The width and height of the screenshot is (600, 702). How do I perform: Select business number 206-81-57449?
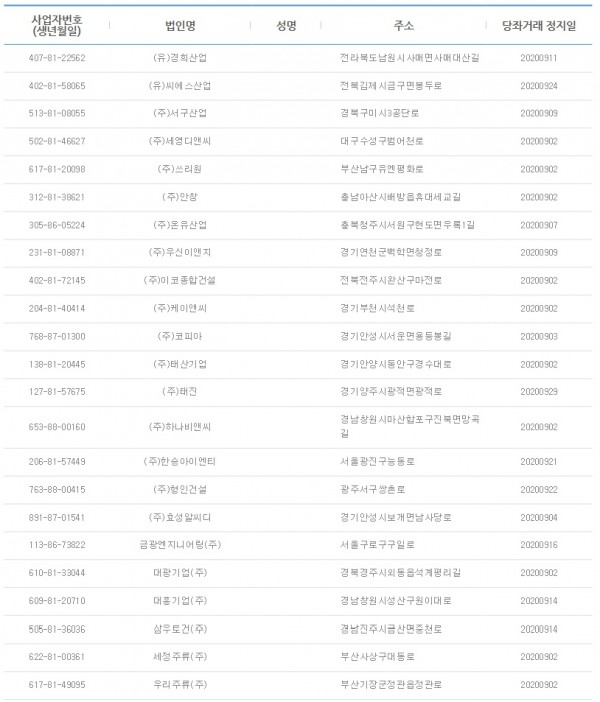point(57,461)
